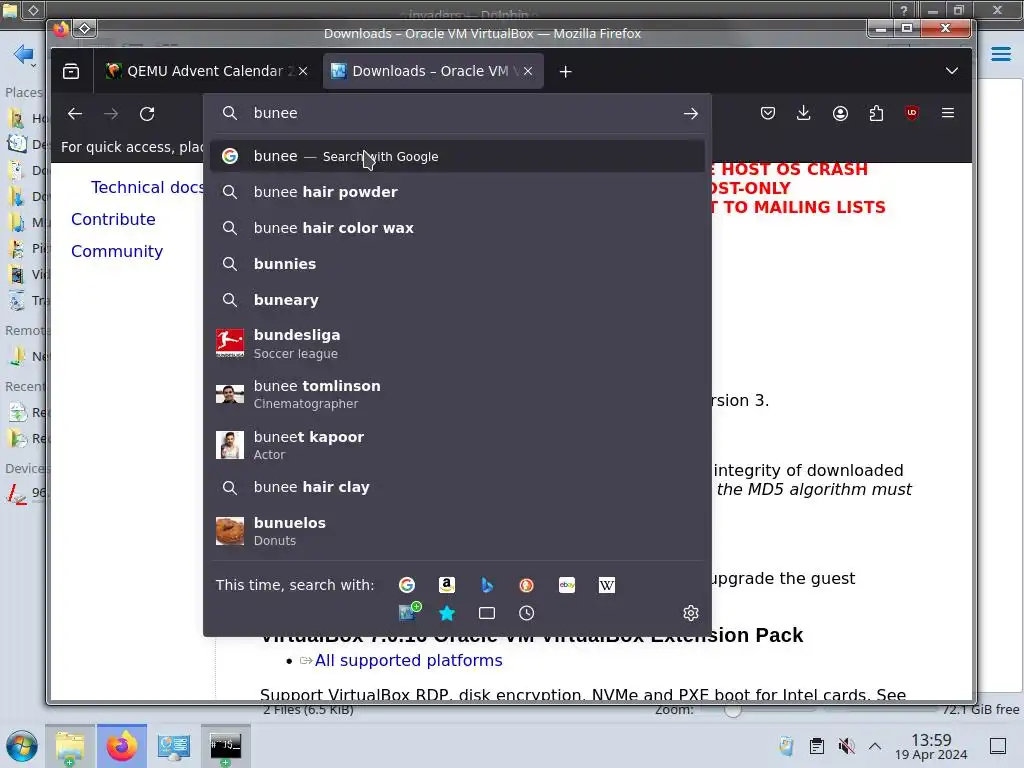Expand hidden system tray icons arrow
The image size is (1024, 768).
[x=875, y=746]
